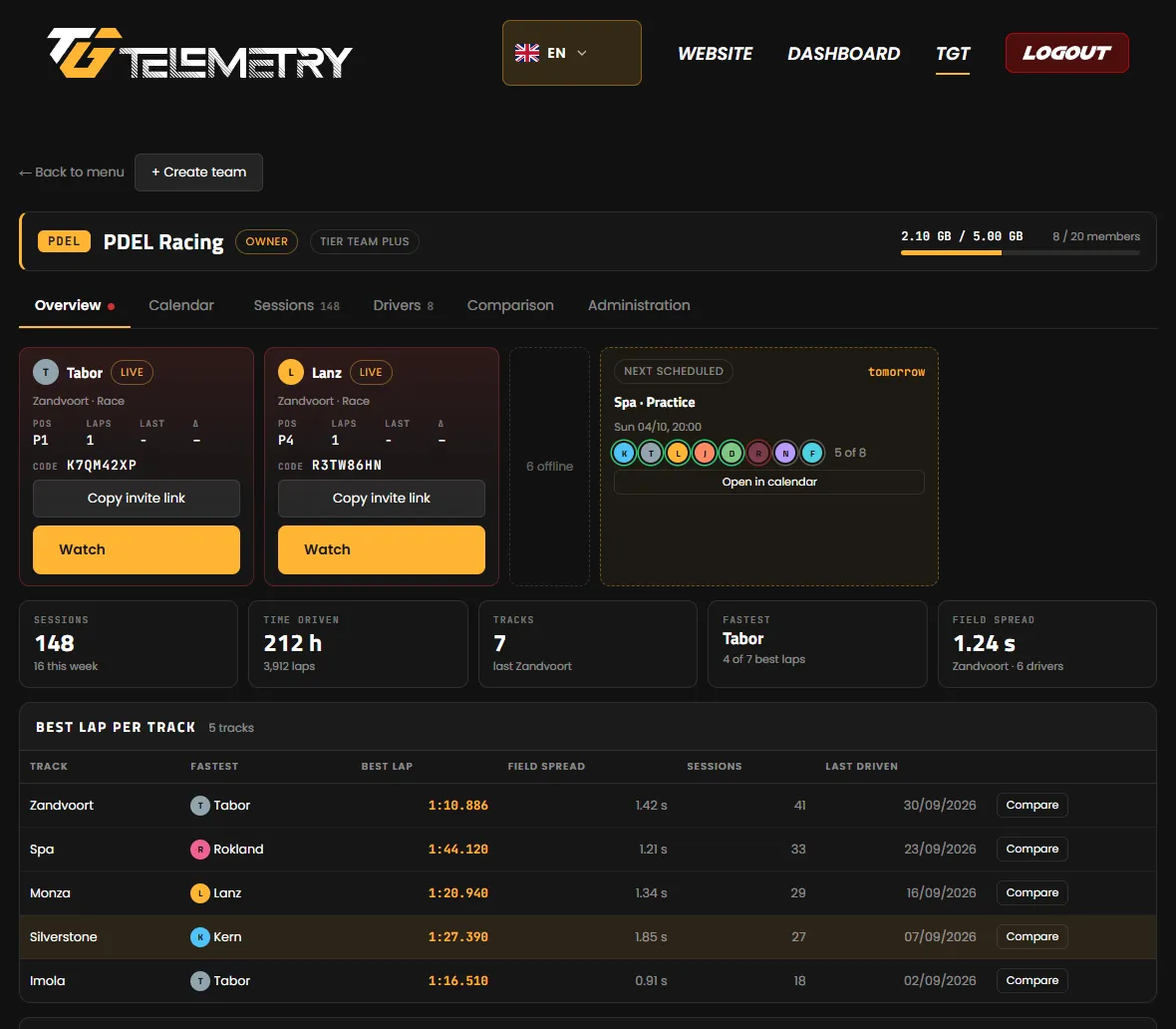
Task: Open the EN language dropdown chevron
Action: click(582, 53)
